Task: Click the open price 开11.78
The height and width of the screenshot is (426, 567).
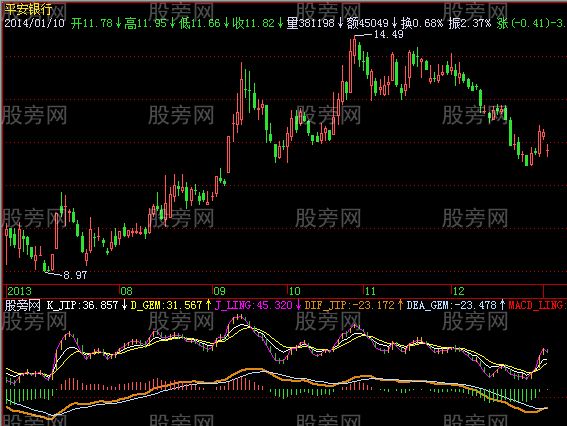Action: (x=92, y=24)
